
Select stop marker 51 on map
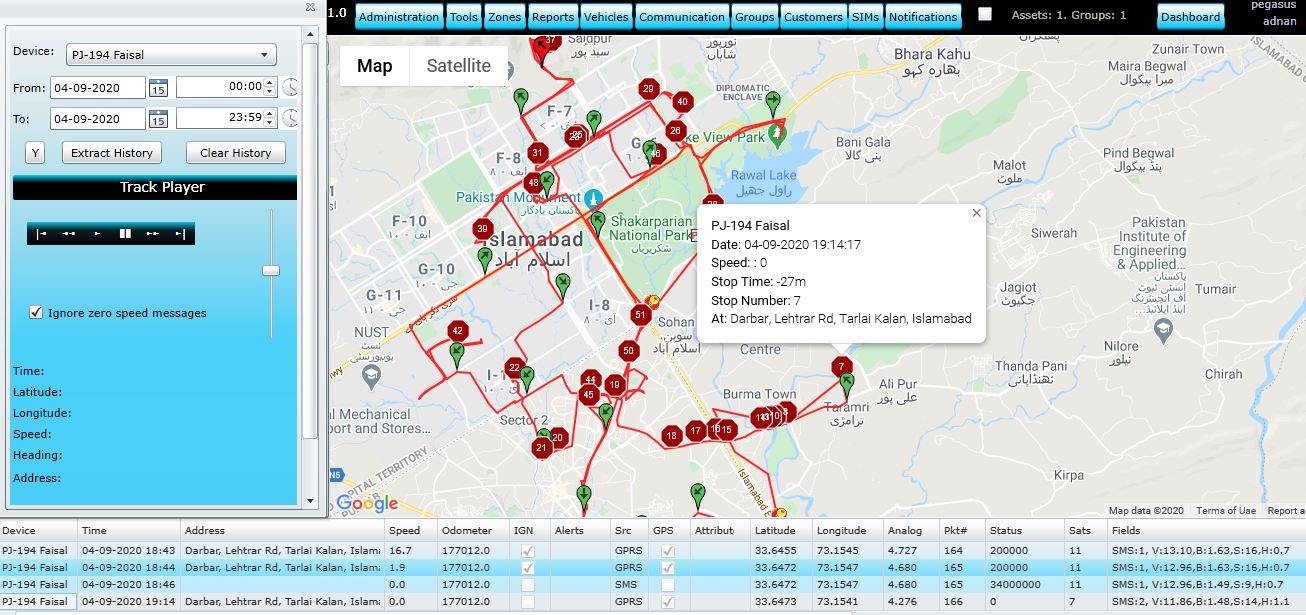click(x=641, y=315)
